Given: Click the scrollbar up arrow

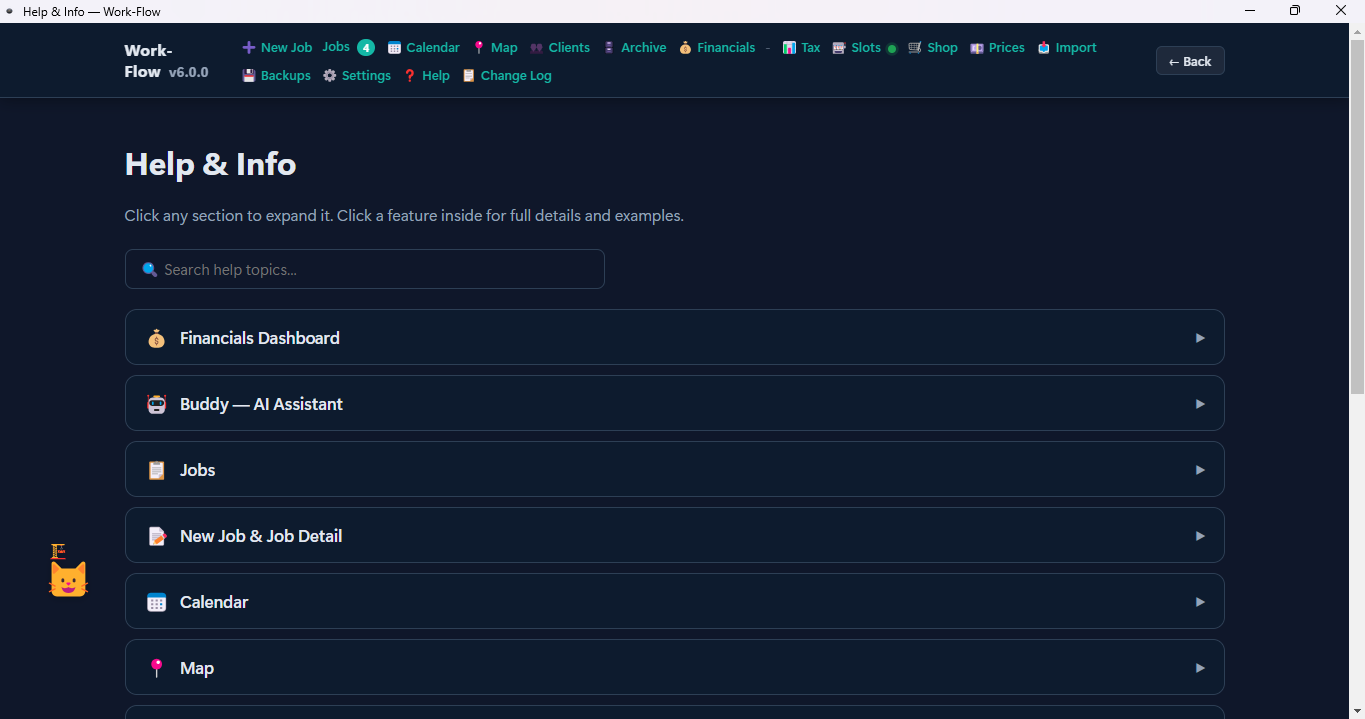Looking at the screenshot, I should coord(1357,31).
